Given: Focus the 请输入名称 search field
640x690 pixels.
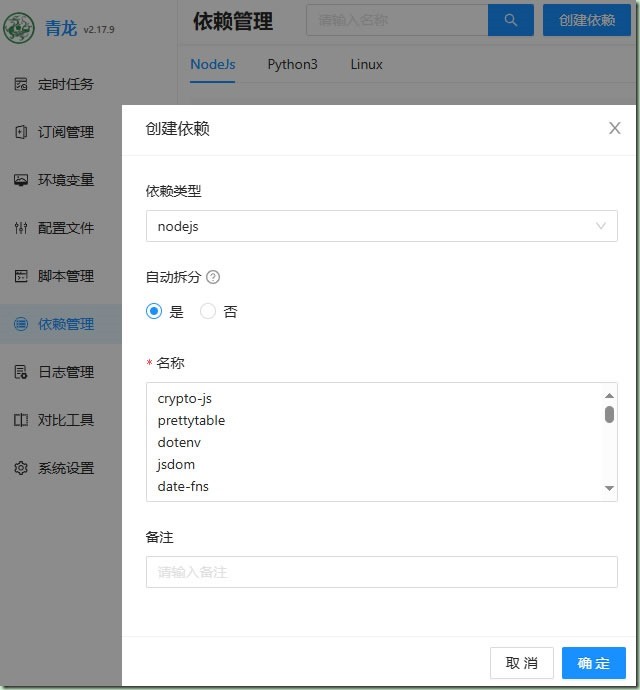Looking at the screenshot, I should coord(397,20).
